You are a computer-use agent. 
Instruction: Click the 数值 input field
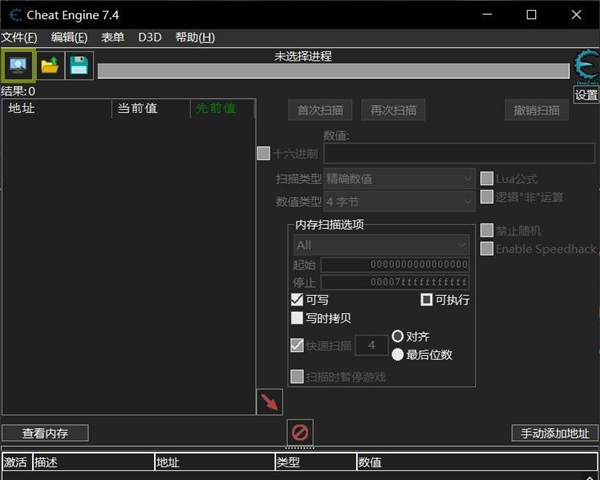point(458,153)
